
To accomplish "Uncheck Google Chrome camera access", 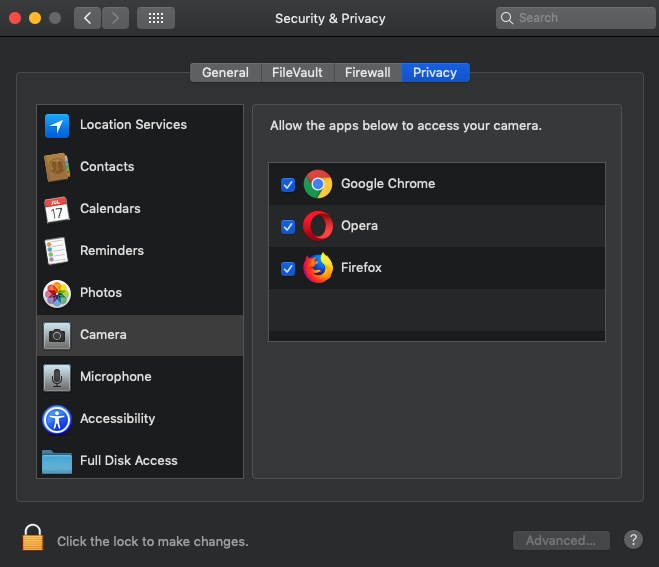I will pos(288,185).
